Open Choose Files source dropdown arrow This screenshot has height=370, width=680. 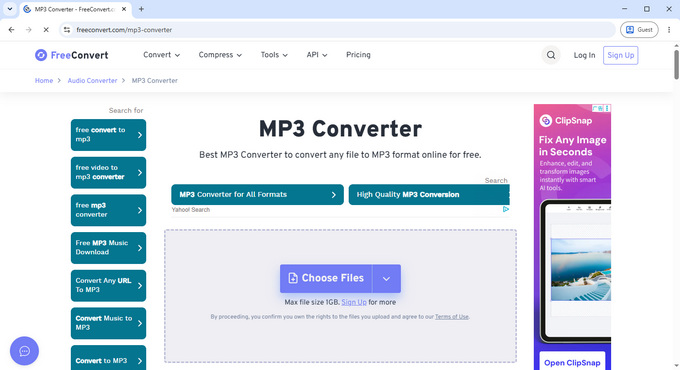coord(386,278)
